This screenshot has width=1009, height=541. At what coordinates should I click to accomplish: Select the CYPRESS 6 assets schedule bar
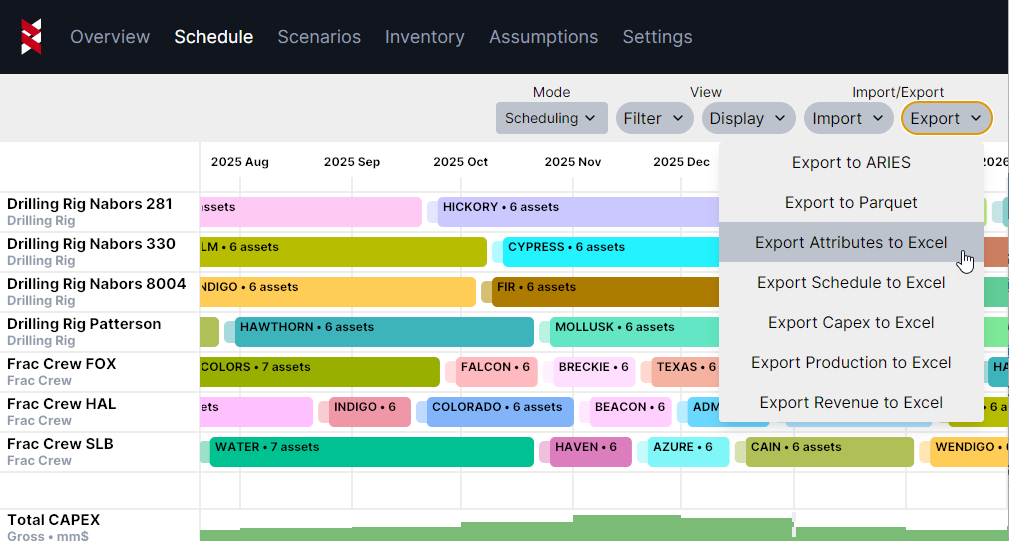tap(608, 252)
